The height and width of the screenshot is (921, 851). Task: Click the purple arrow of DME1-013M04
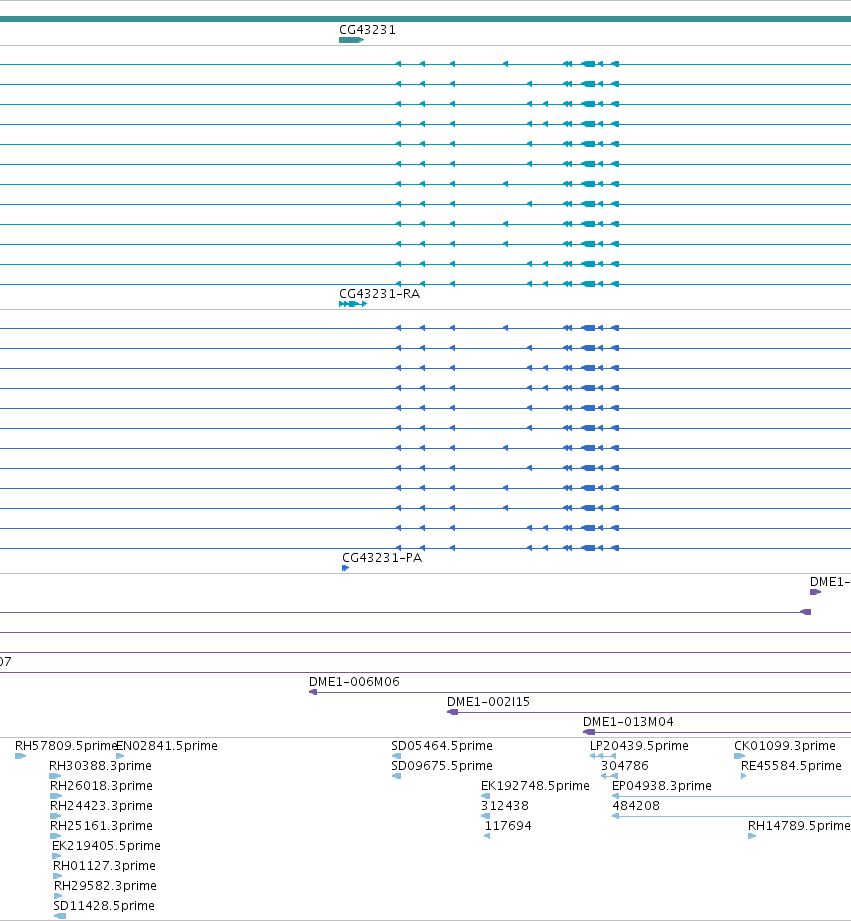588,732
